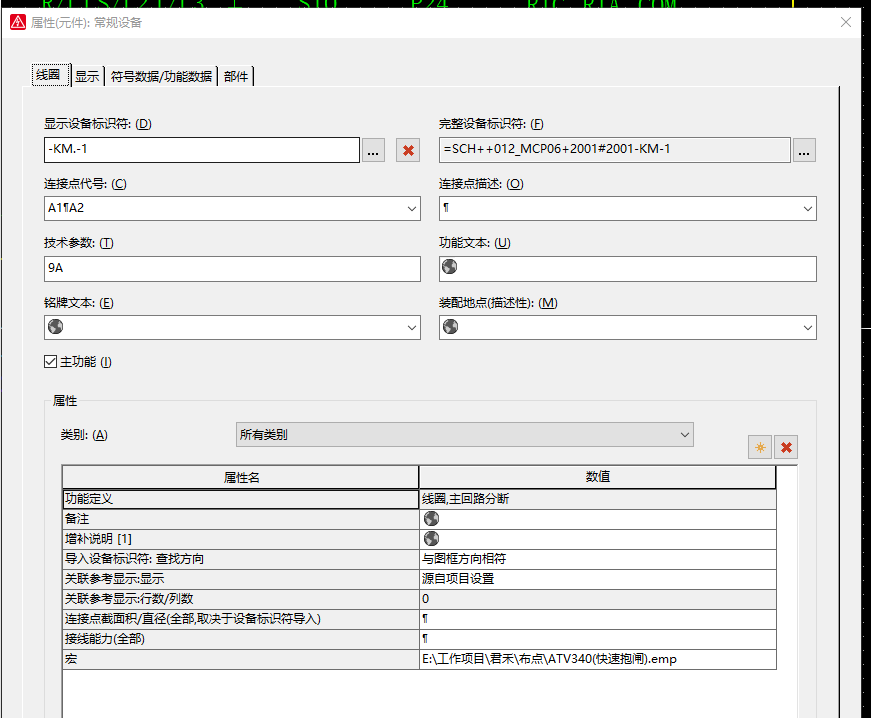This screenshot has height=718, width=871.
Task: Uncheck the 主功能 checkbox
Action: point(51,362)
